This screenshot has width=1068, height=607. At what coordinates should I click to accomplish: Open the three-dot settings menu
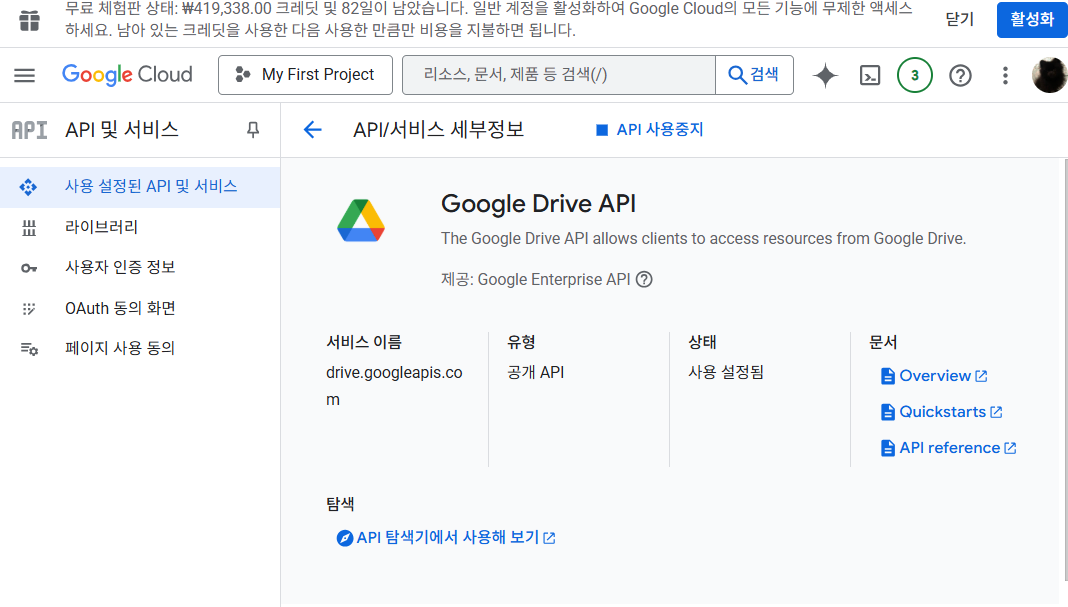[1005, 75]
